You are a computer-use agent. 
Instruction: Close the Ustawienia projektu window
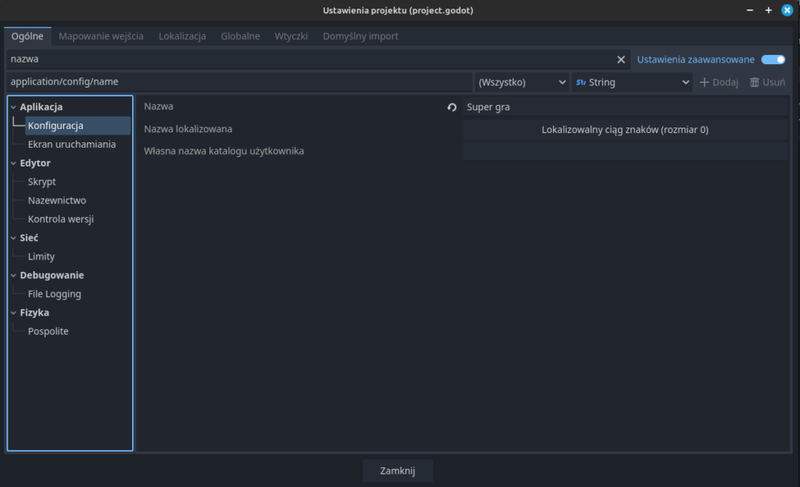click(787, 10)
